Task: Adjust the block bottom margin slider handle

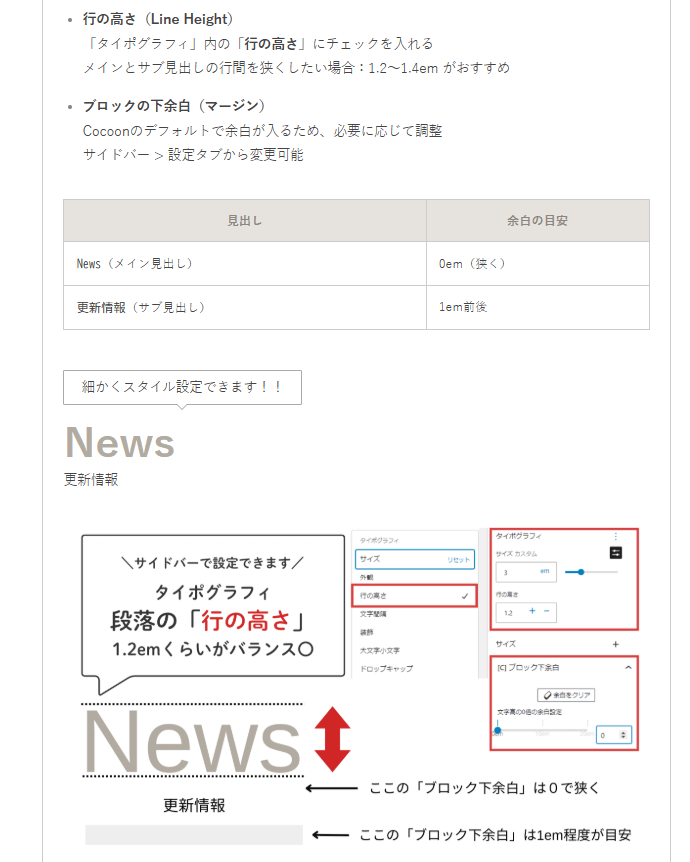Action: click(498, 731)
